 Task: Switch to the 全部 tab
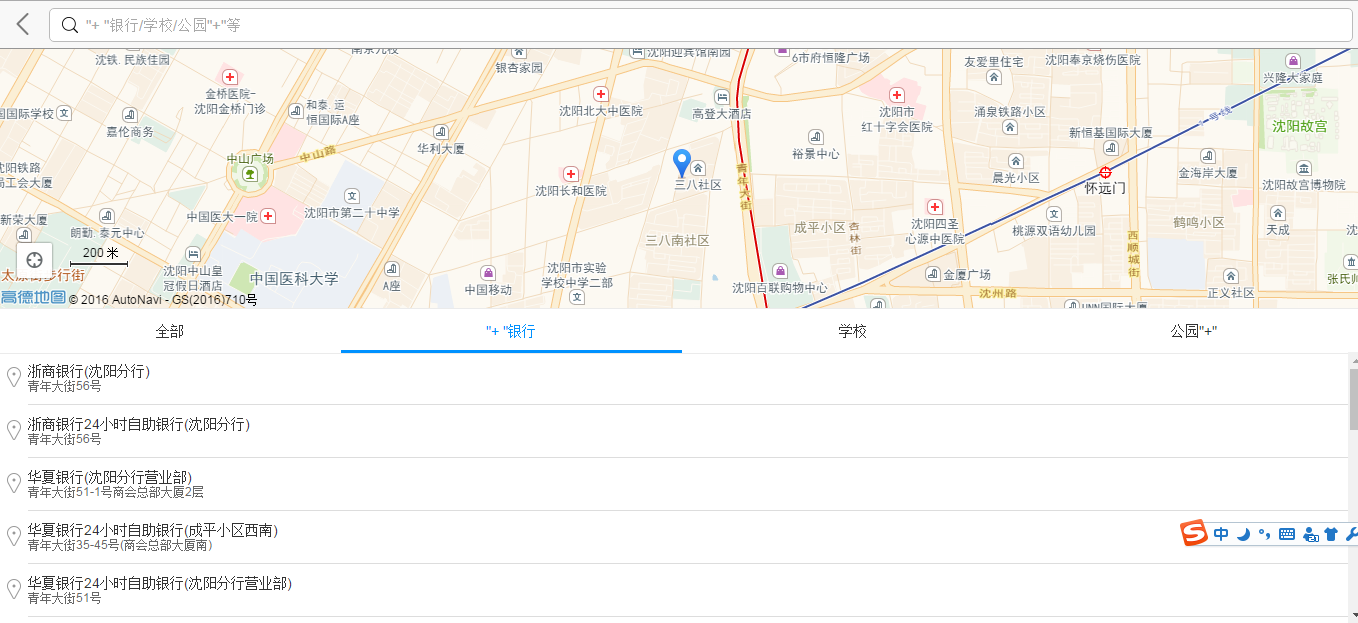[x=170, y=331]
